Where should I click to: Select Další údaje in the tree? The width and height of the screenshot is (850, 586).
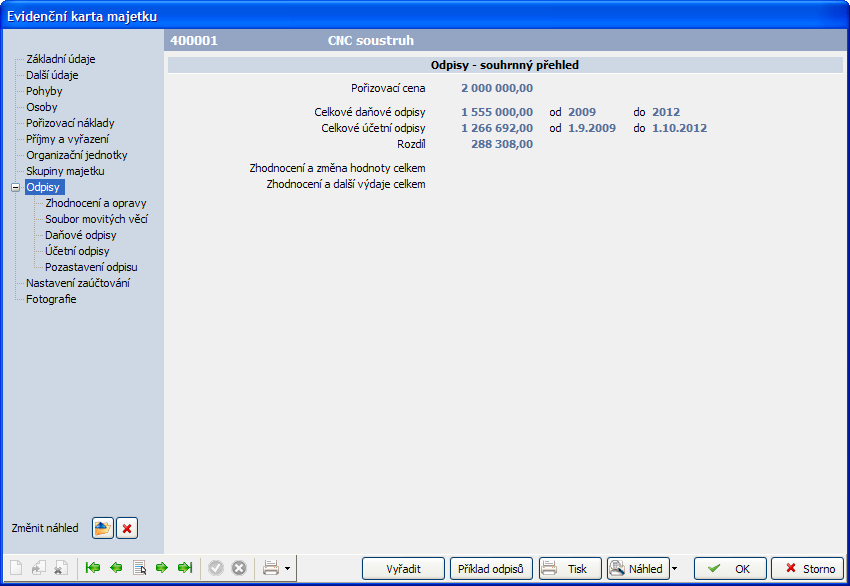pyautogui.click(x=52, y=75)
